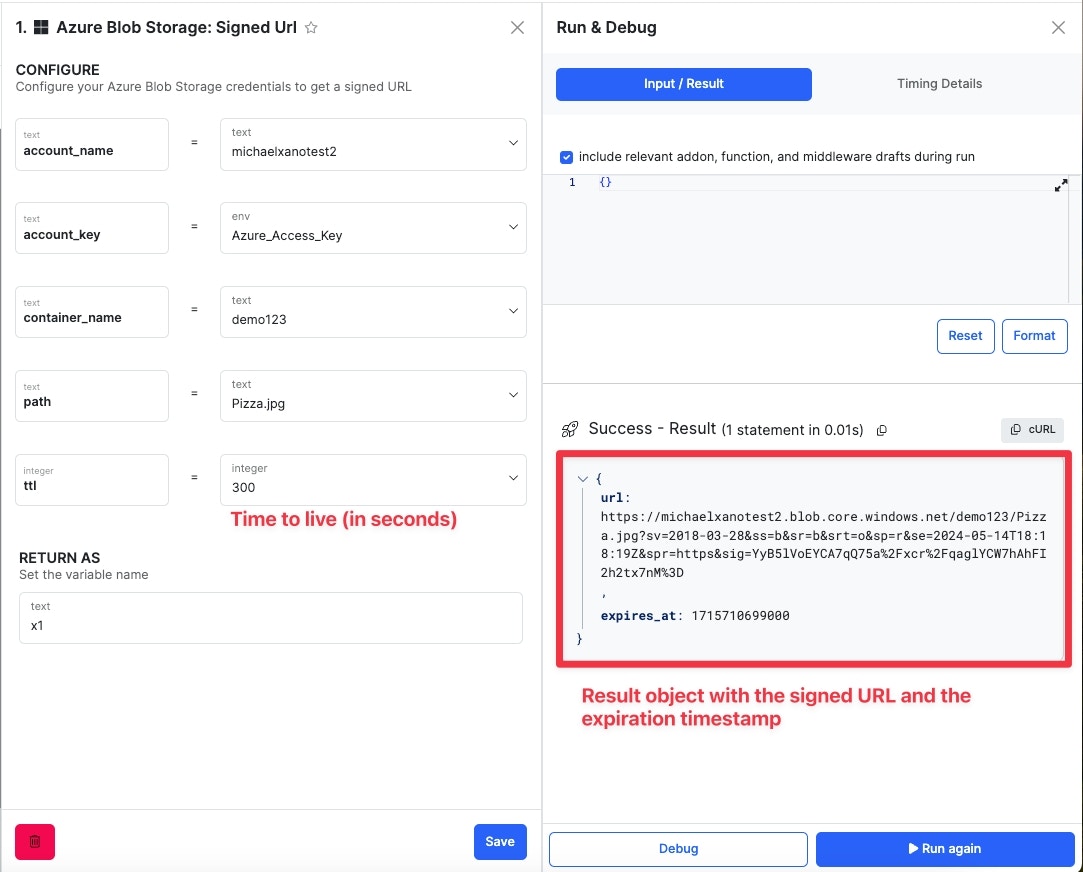Expand the path Pizza.jpg dropdown
1083x872 pixels.
513,395
